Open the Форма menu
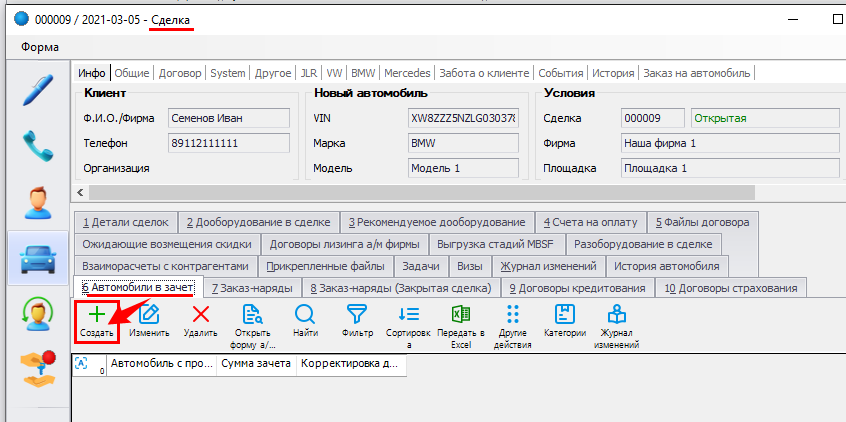This screenshot has width=846, height=422. point(39,48)
